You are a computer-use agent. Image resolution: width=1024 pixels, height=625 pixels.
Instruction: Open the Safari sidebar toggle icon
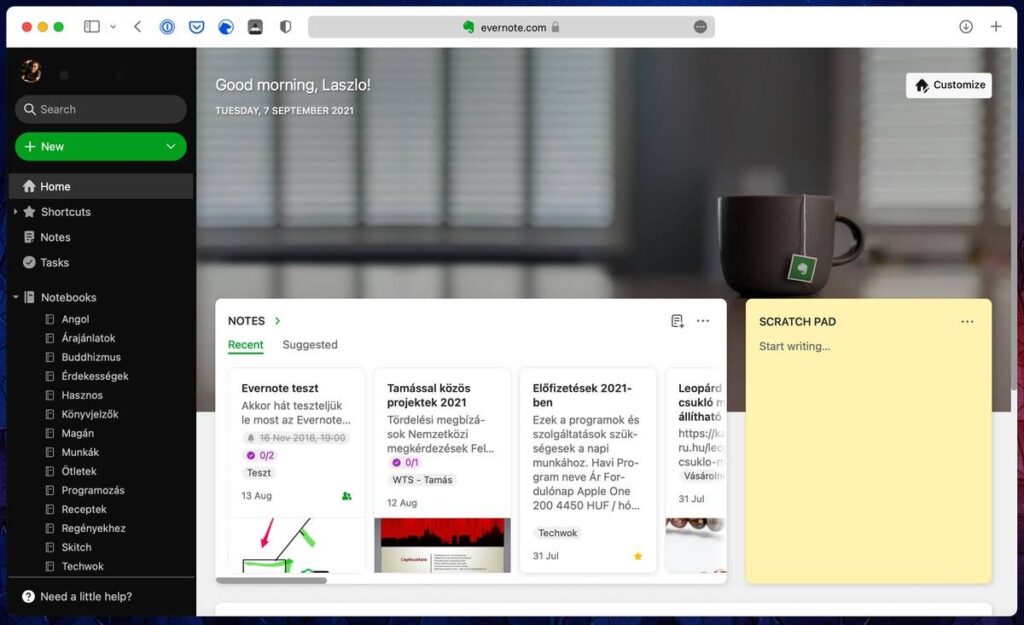91,27
